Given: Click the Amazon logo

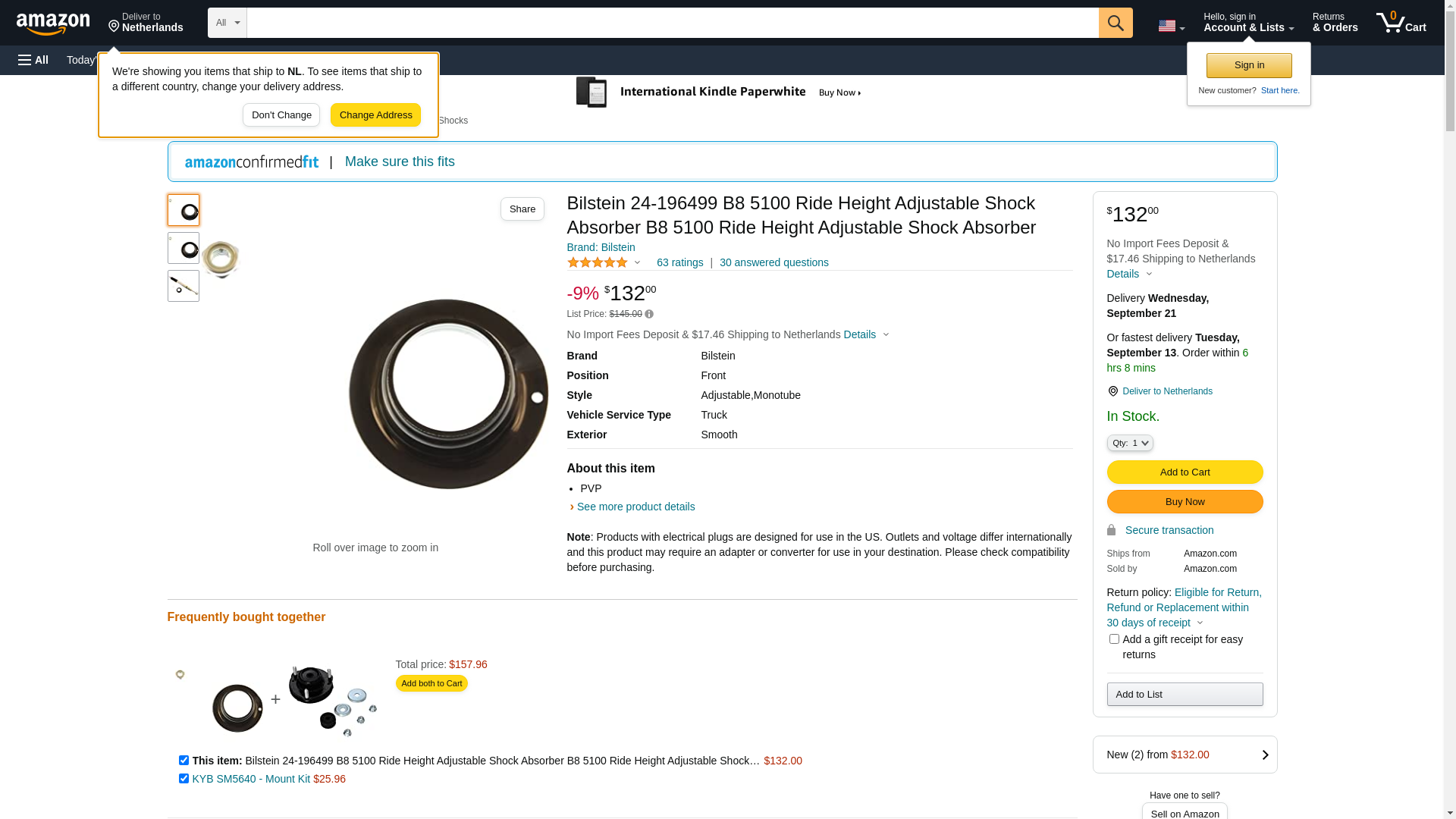Looking at the screenshot, I should click(x=53, y=24).
